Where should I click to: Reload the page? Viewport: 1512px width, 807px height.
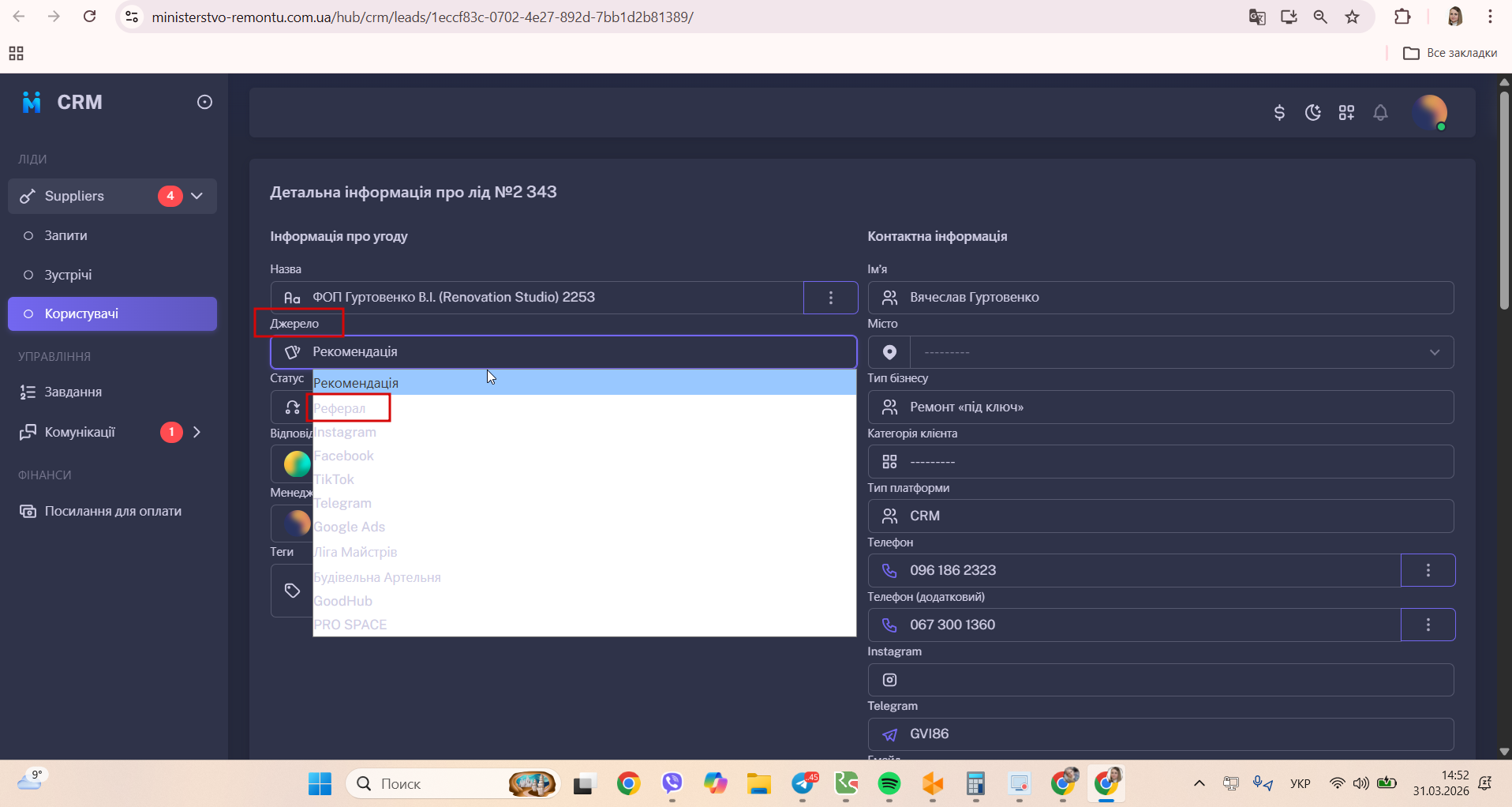[89, 17]
